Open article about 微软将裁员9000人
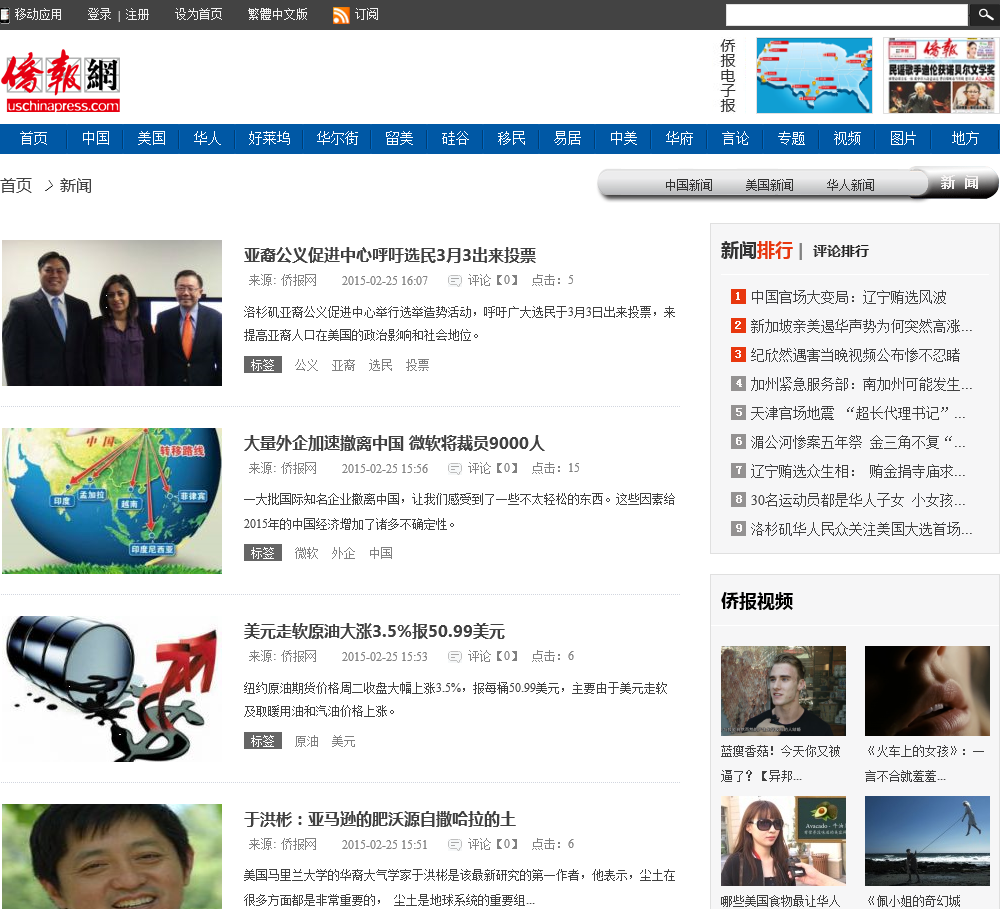The image size is (1000, 909). 394,443
